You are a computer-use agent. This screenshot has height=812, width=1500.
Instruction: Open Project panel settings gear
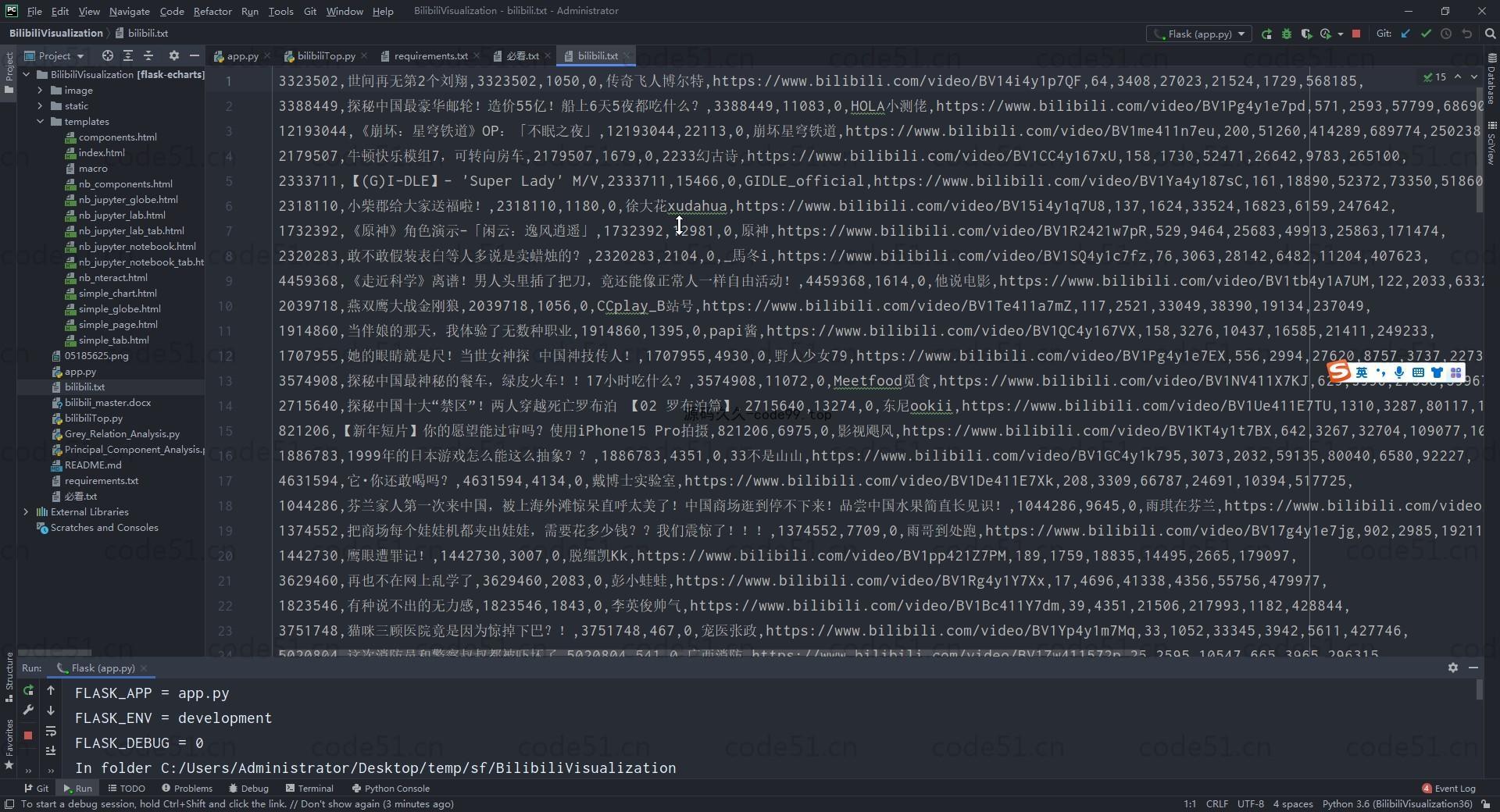tap(174, 55)
